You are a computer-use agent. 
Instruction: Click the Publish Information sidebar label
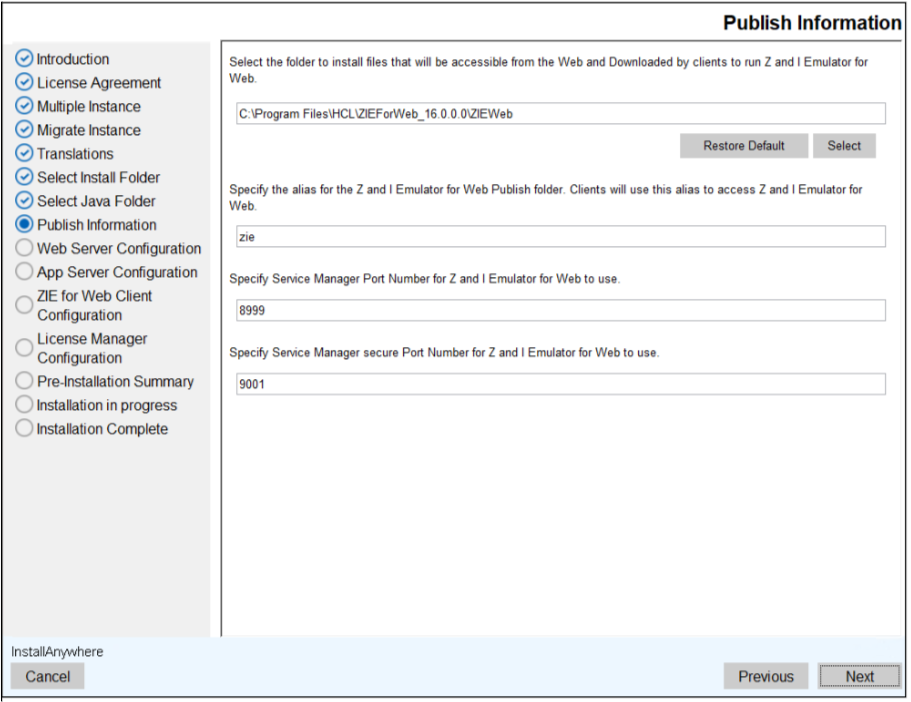coord(96,224)
